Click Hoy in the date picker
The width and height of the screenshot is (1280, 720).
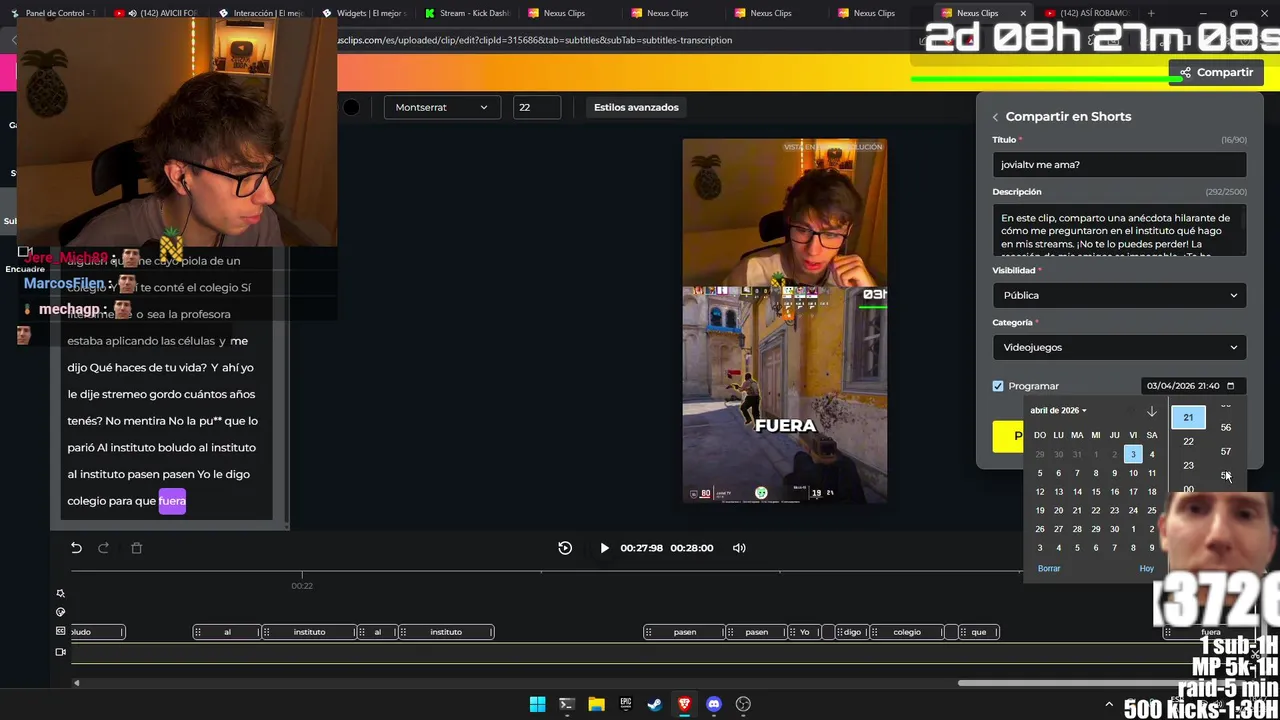[x=1146, y=568]
